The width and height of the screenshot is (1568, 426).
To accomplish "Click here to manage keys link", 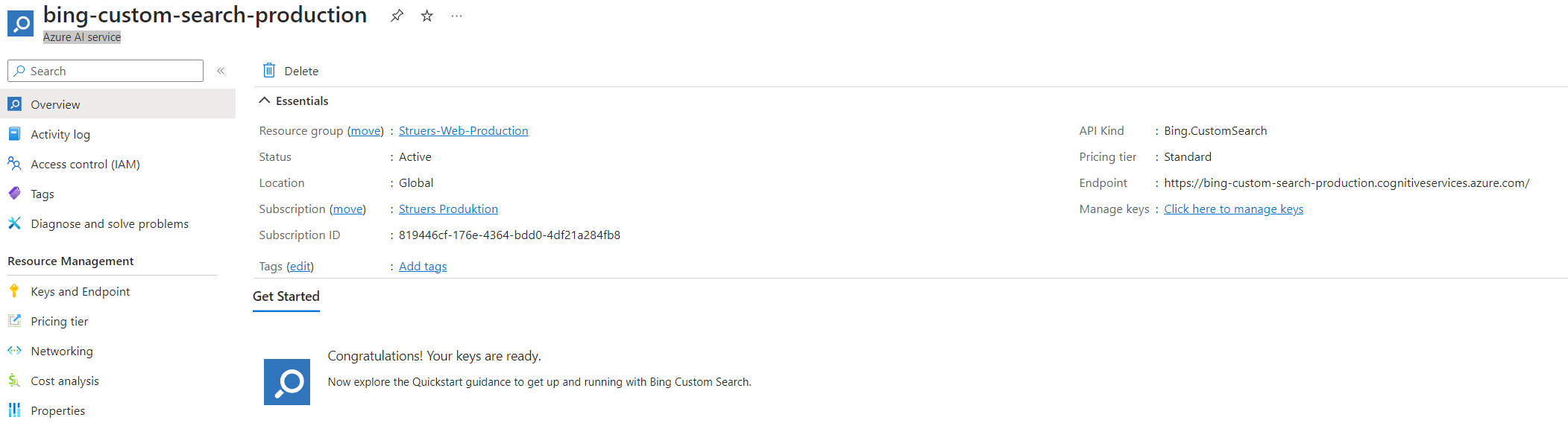I will (1233, 209).
